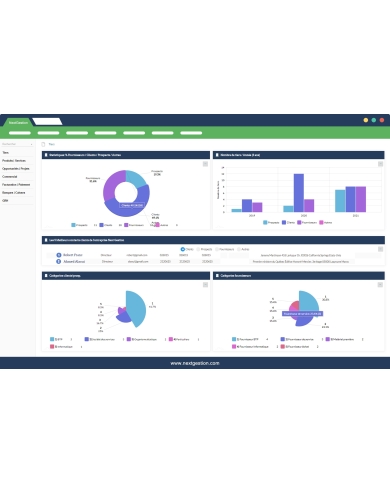This screenshot has width=390, height=484.
Task: Open the Catégories clients chart options button
Action: [205, 285]
